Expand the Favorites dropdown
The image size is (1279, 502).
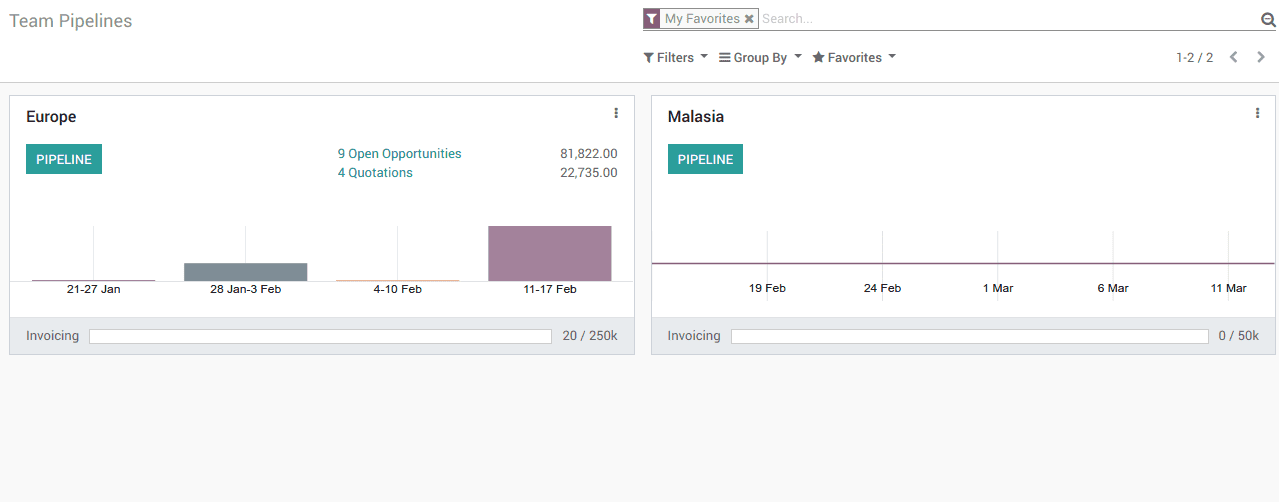point(854,58)
